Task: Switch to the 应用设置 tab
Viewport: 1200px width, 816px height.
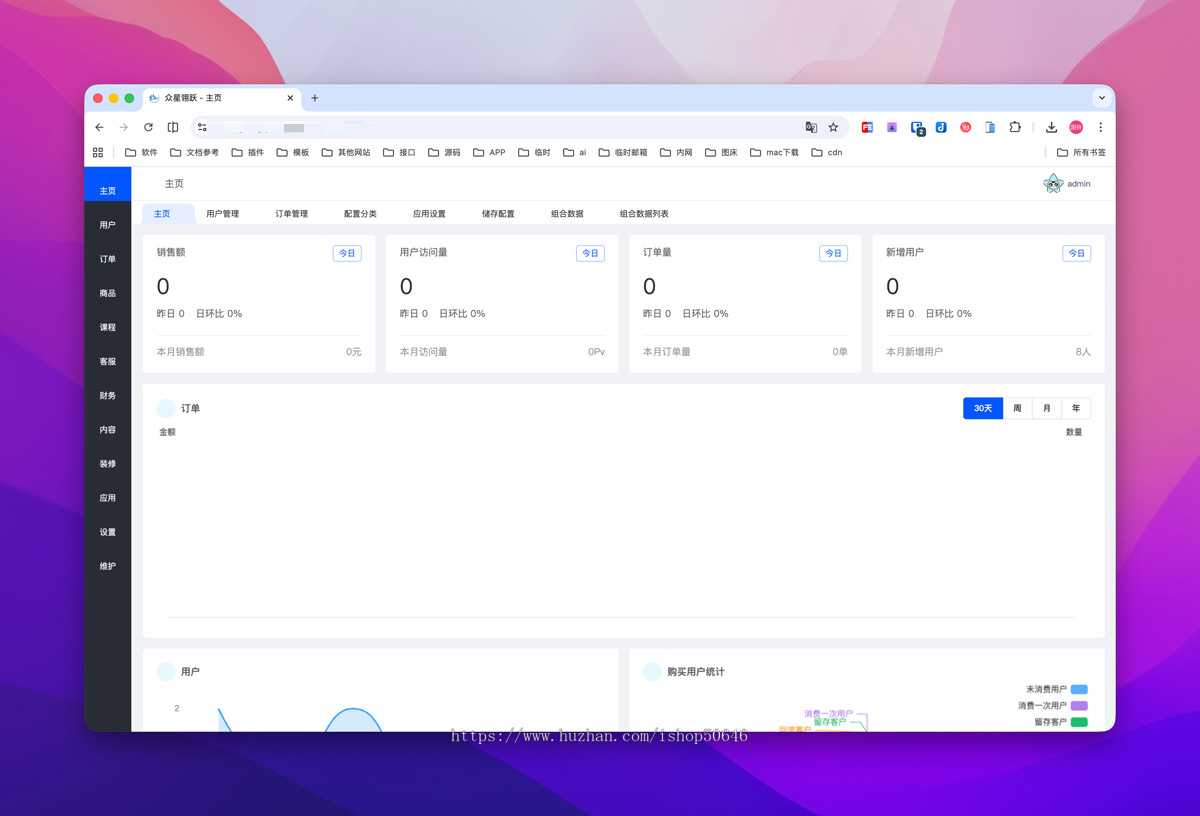Action: 429,214
